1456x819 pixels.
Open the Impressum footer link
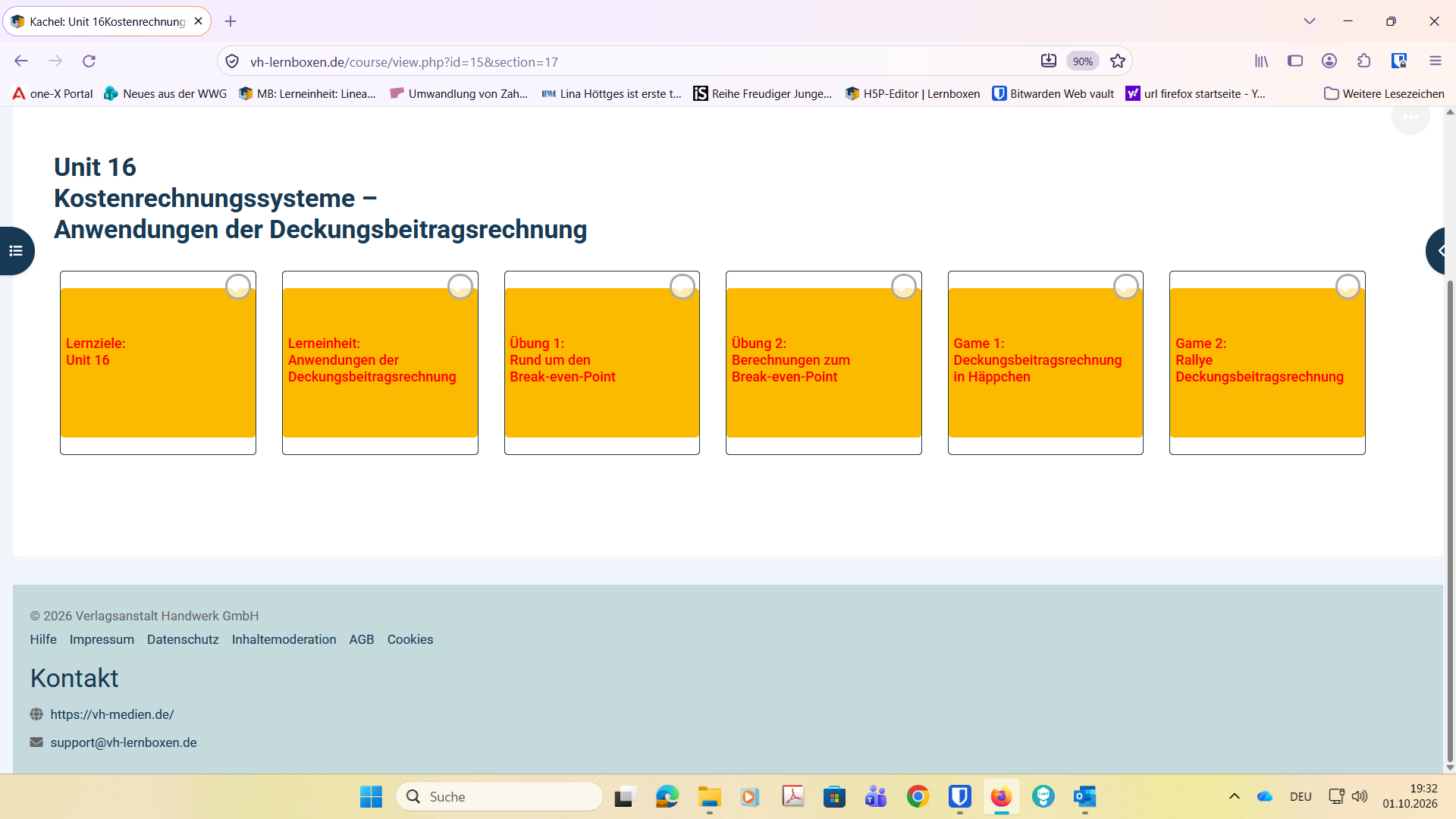point(102,639)
